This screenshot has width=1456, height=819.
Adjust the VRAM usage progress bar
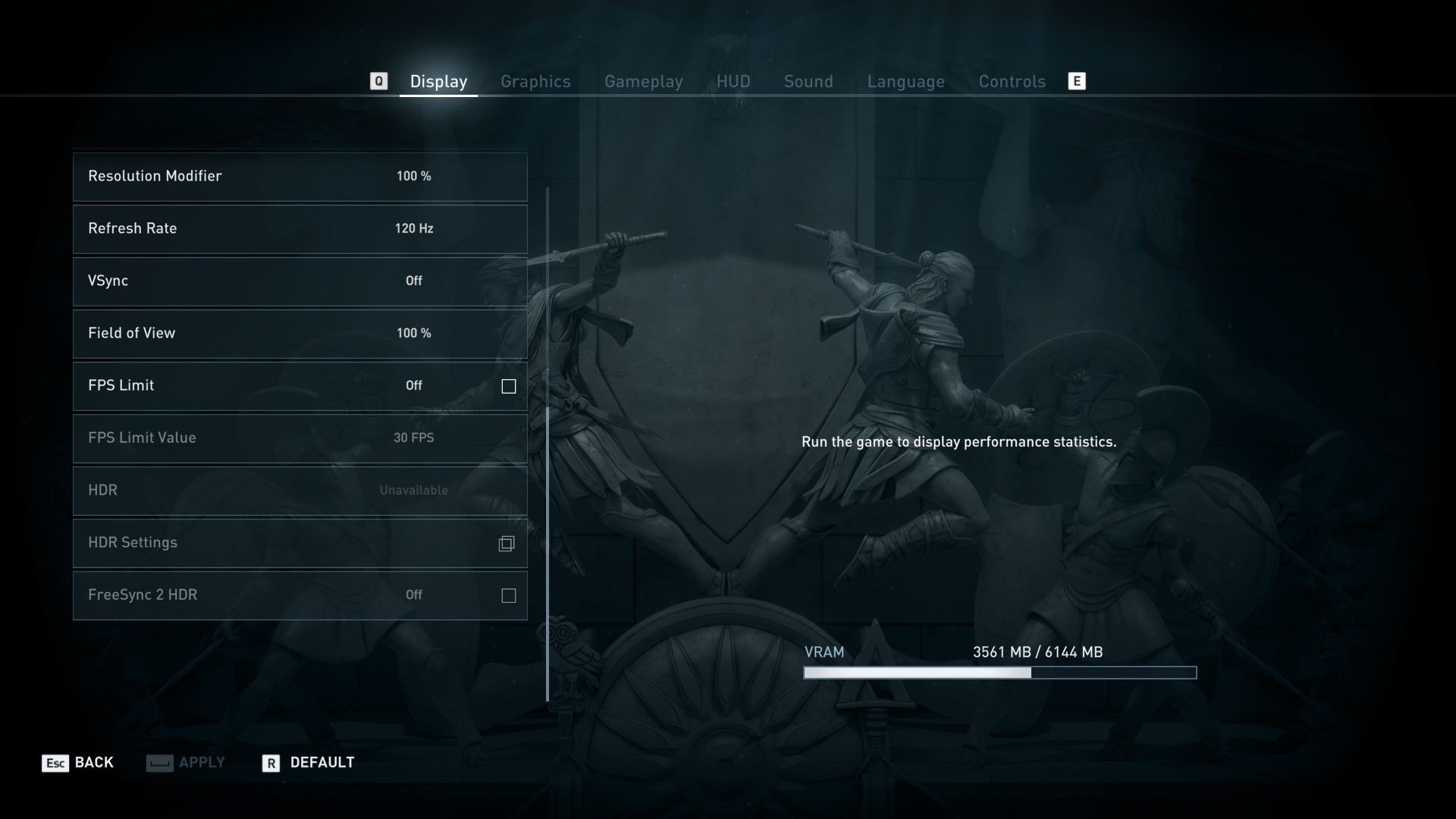pos(1000,672)
